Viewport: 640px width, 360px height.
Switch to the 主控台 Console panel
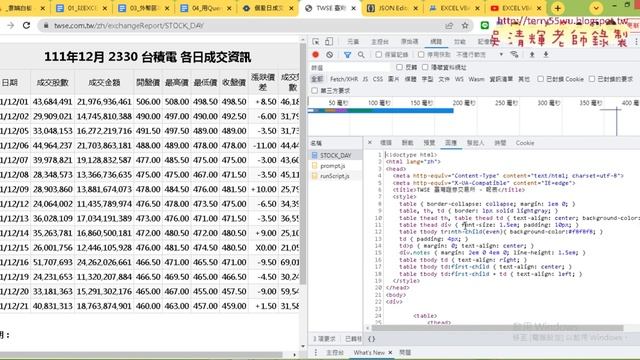point(380,42)
